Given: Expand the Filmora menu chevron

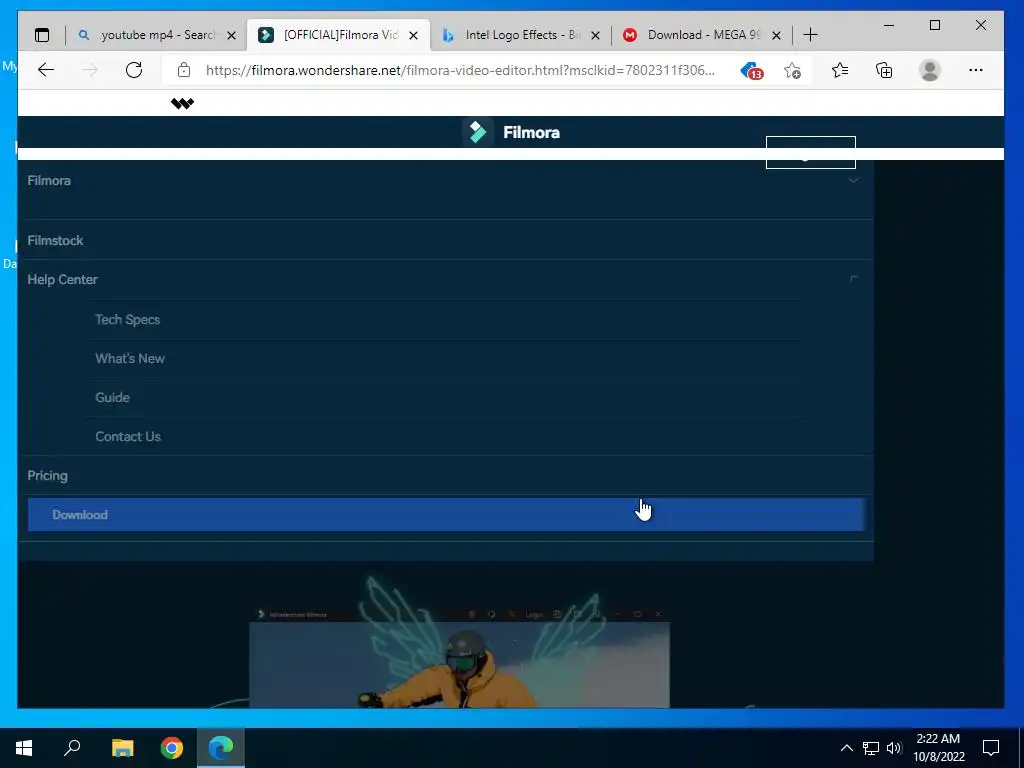Looking at the screenshot, I should [x=853, y=180].
